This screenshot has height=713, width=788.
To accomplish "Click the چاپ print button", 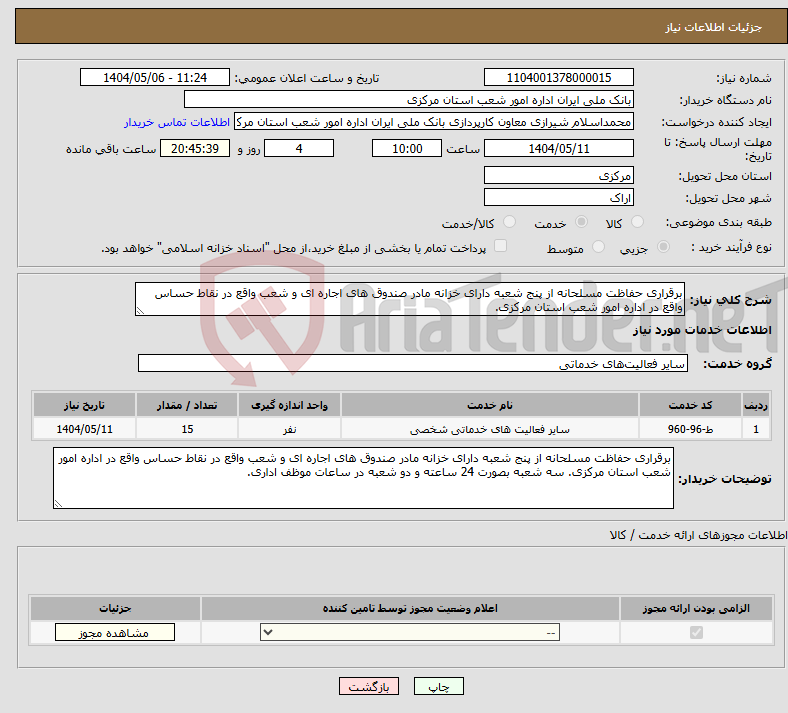I will click(439, 686).
